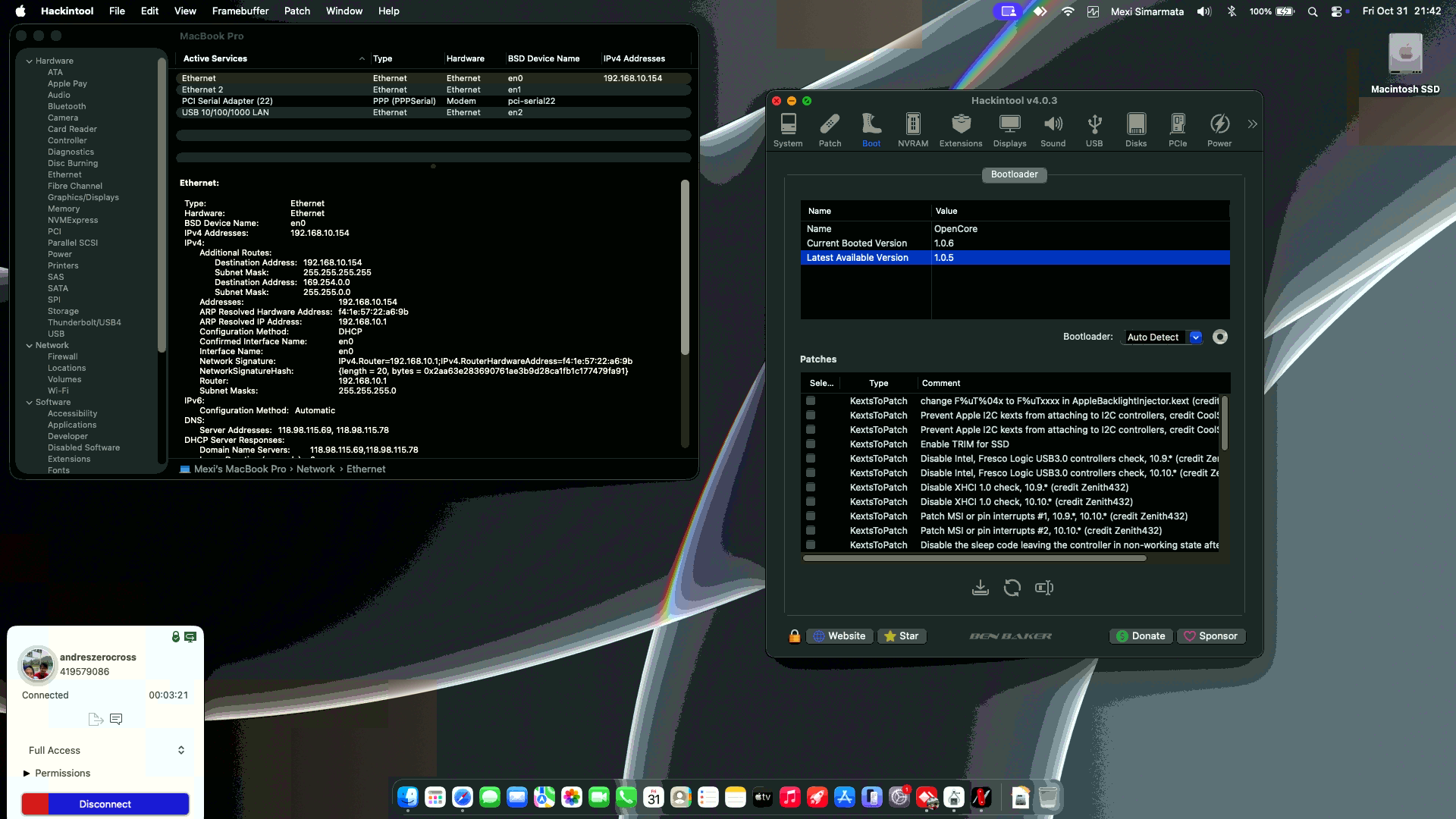Open the Extensions section in Hackintool
Viewport: 1456px width, 819px height.
pos(961,130)
